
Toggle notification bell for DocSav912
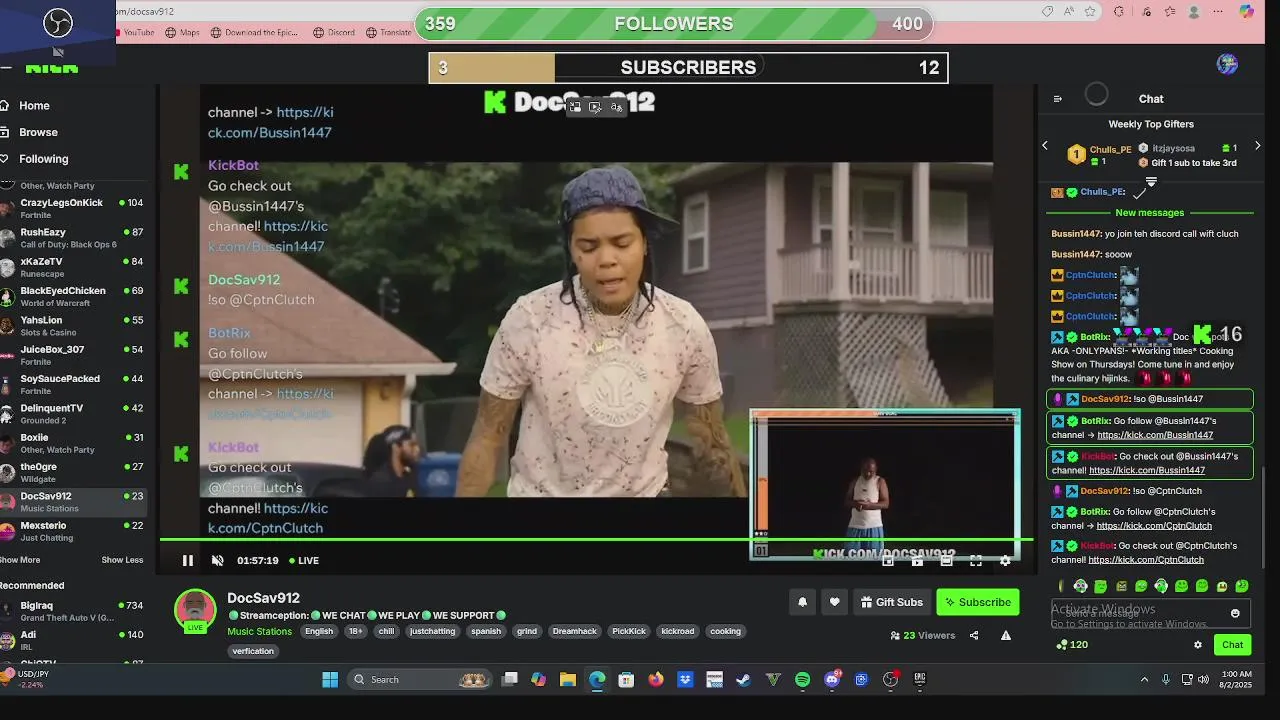(x=802, y=602)
